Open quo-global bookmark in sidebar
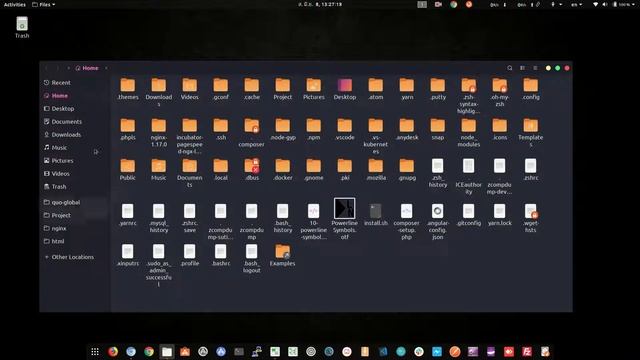The width and height of the screenshot is (640, 360). [x=75, y=202]
